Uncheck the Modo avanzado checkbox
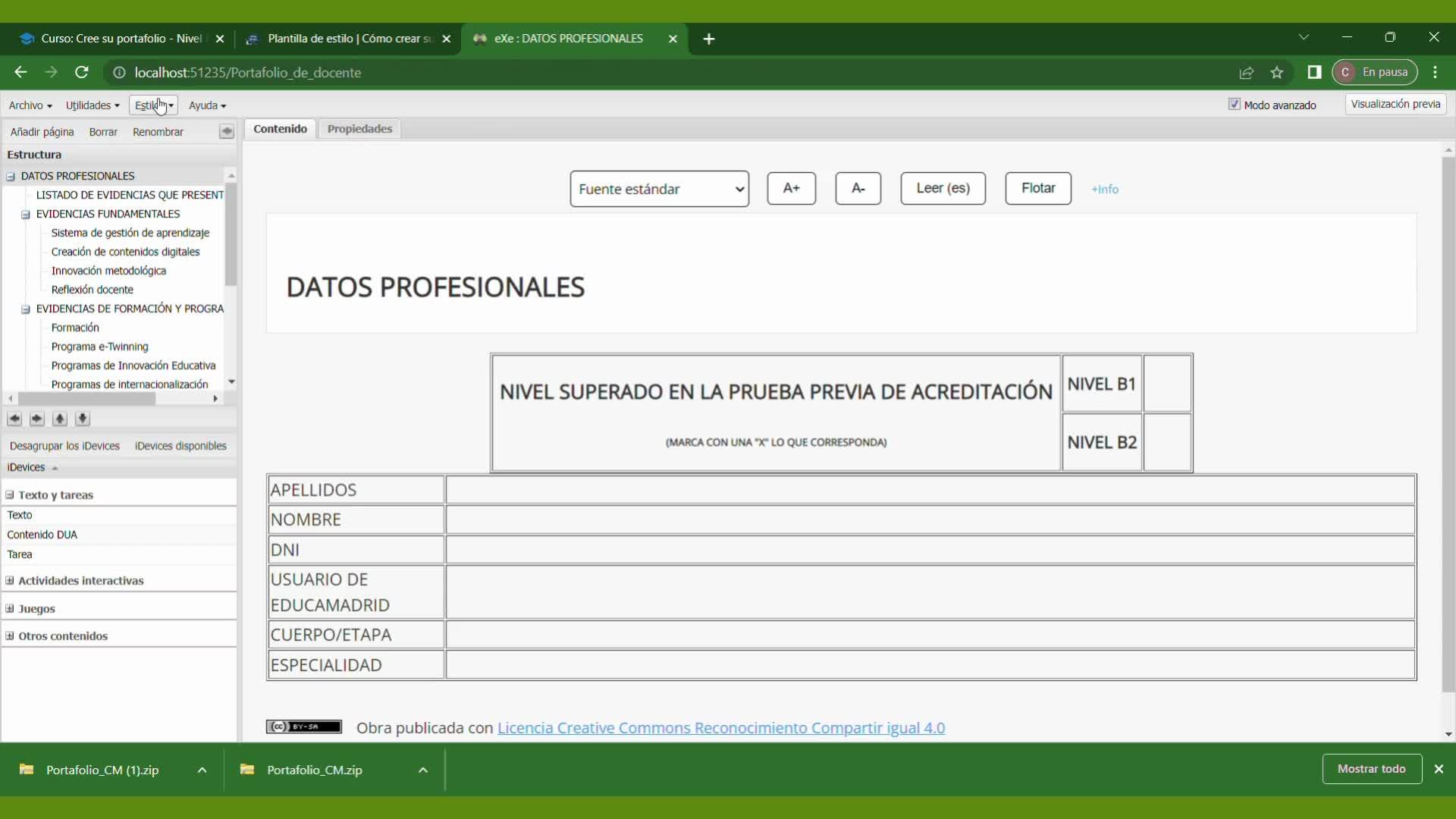The width and height of the screenshot is (1456, 819). [x=1234, y=105]
